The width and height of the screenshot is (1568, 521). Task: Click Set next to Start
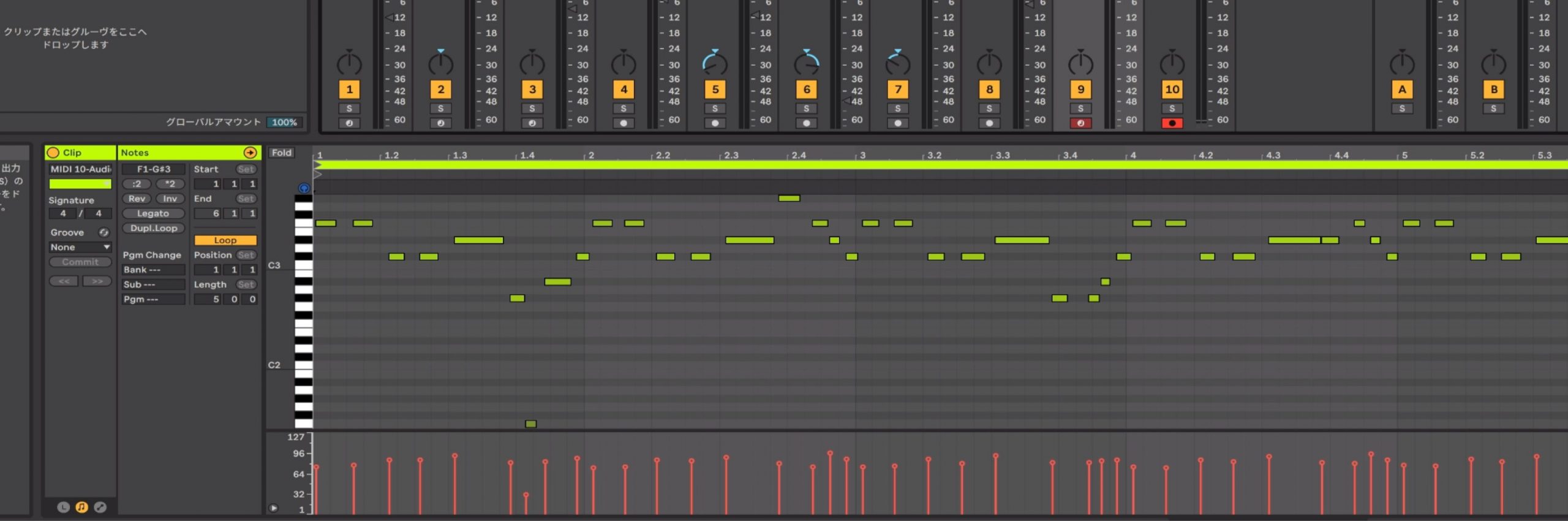246,169
